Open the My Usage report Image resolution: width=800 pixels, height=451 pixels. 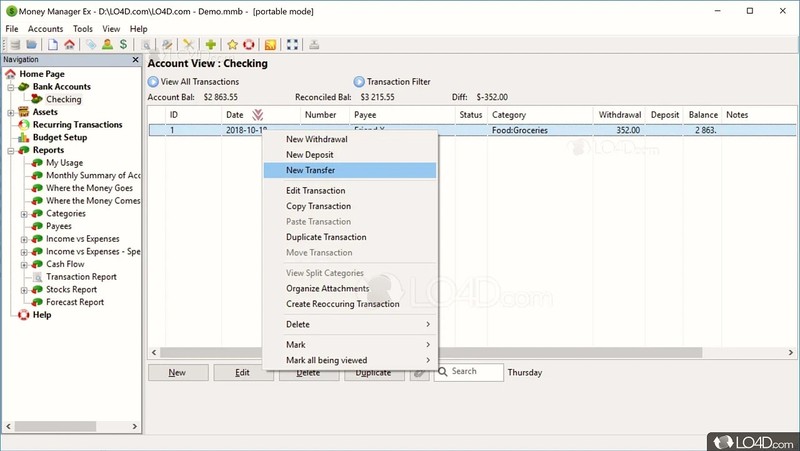[x=64, y=163]
